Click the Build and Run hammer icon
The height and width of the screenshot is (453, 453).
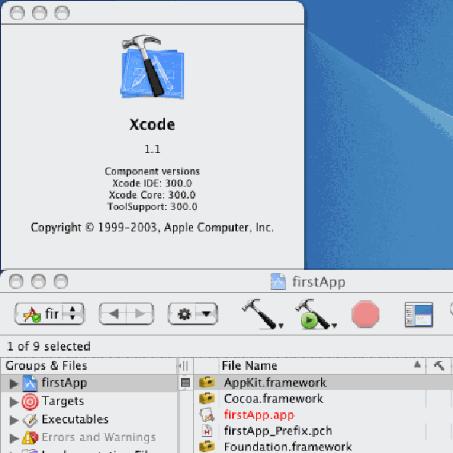315,314
